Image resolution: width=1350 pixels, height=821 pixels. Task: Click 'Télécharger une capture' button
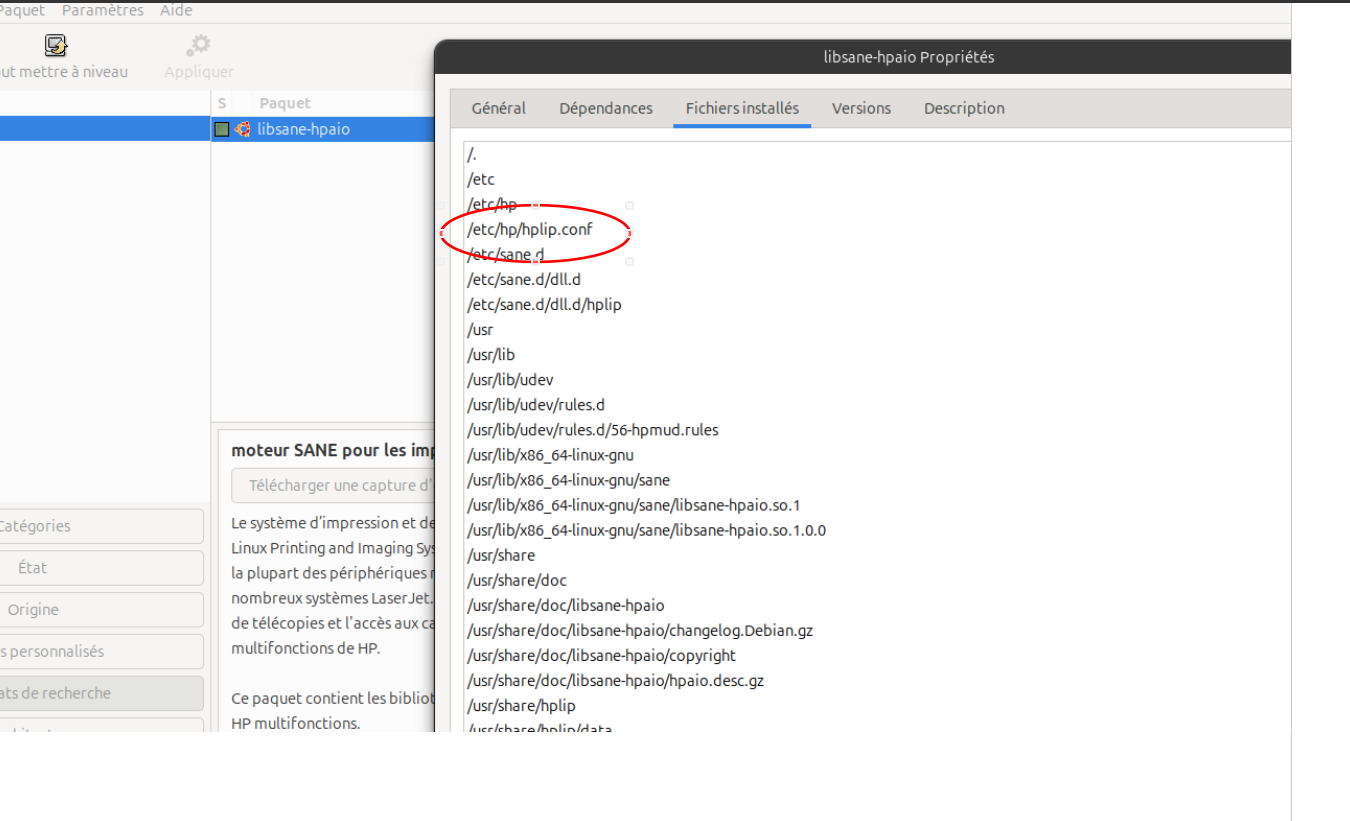tap(333, 485)
